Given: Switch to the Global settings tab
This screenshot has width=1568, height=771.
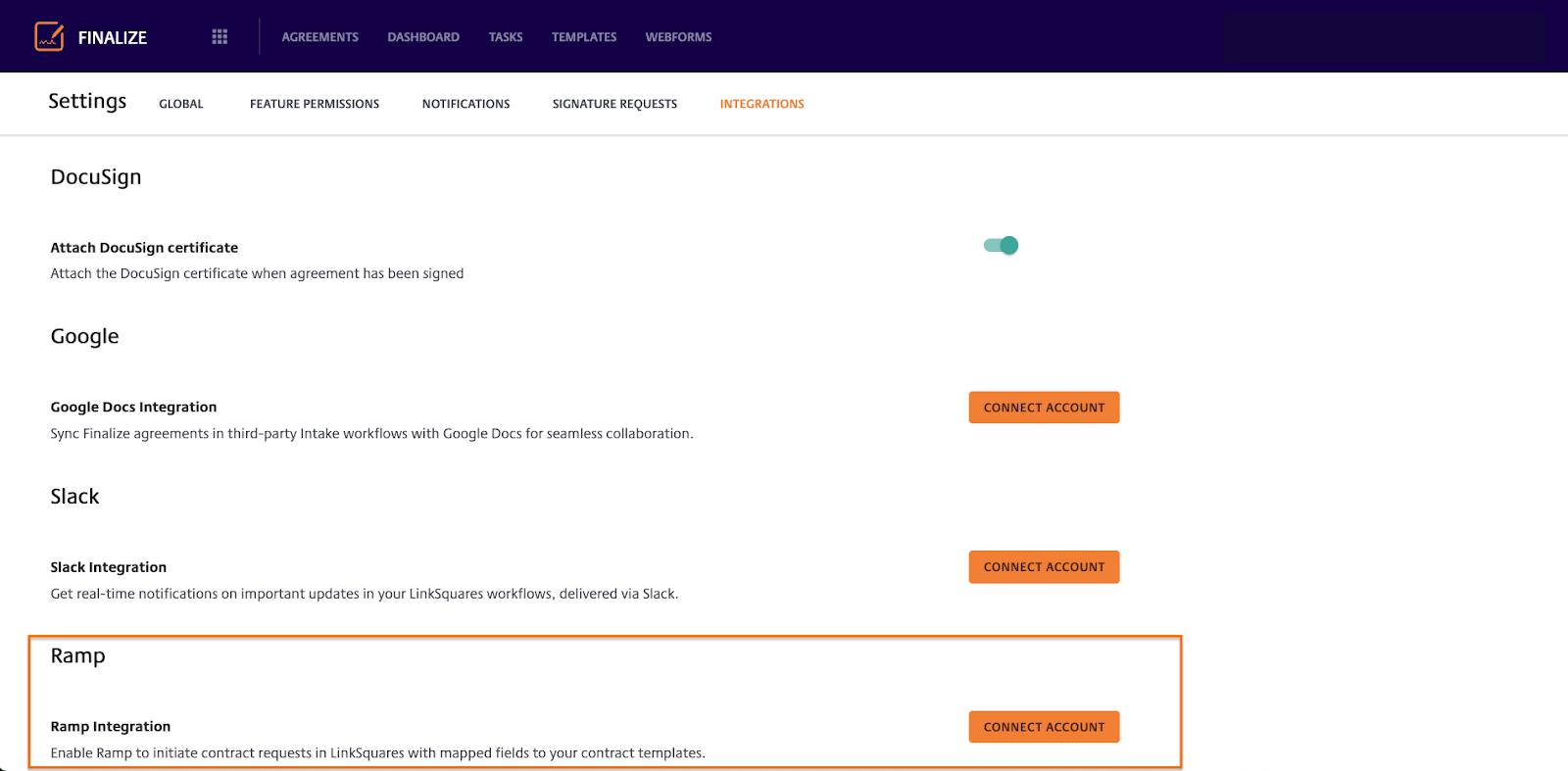Looking at the screenshot, I should pyautogui.click(x=181, y=104).
